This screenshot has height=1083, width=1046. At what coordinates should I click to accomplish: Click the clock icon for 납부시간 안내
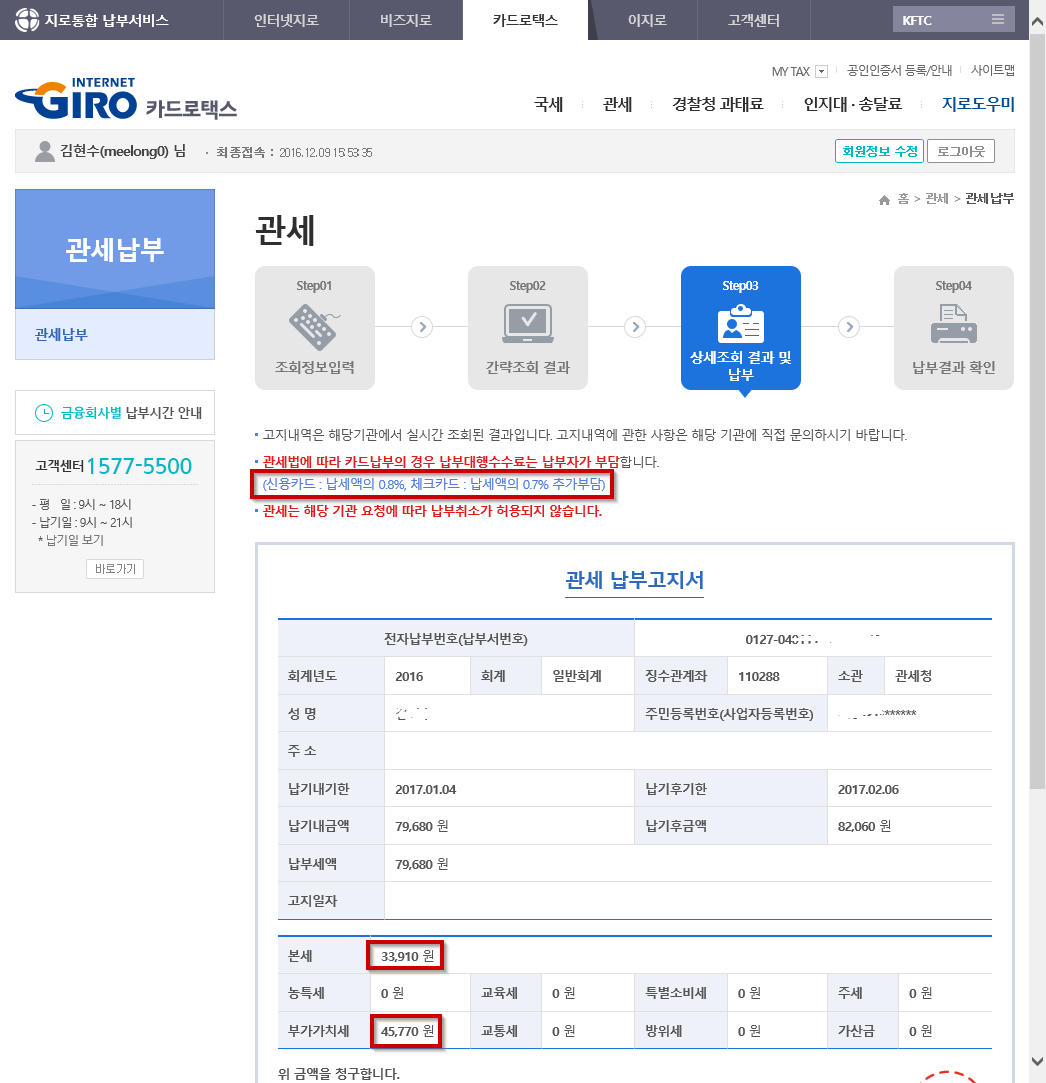(x=44, y=413)
